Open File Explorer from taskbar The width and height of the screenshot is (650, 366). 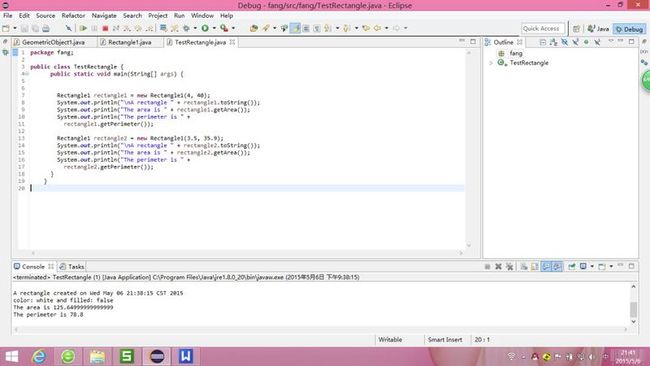(97, 356)
